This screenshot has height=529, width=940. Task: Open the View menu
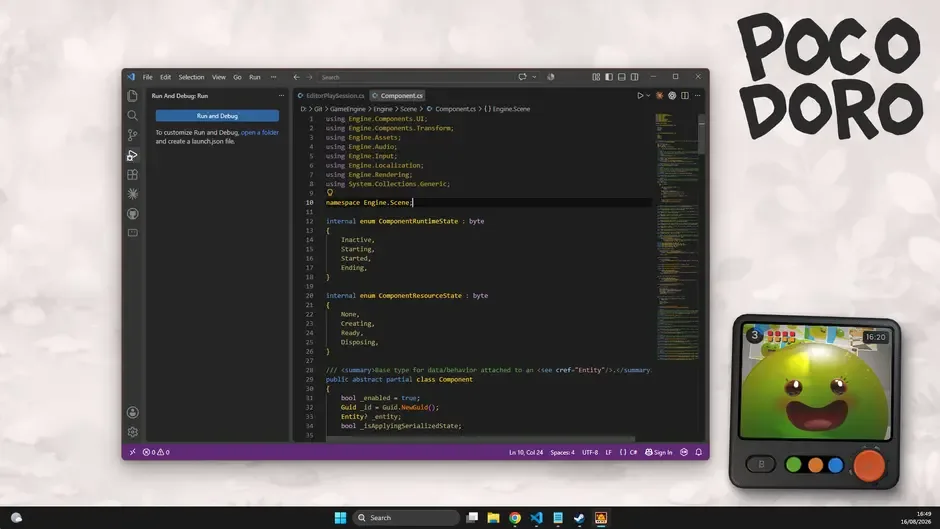[x=219, y=77]
